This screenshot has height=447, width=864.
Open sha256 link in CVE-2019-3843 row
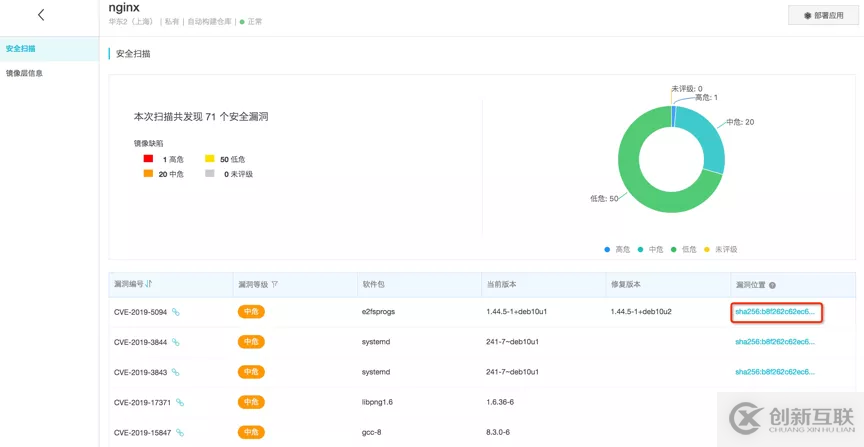coord(775,372)
